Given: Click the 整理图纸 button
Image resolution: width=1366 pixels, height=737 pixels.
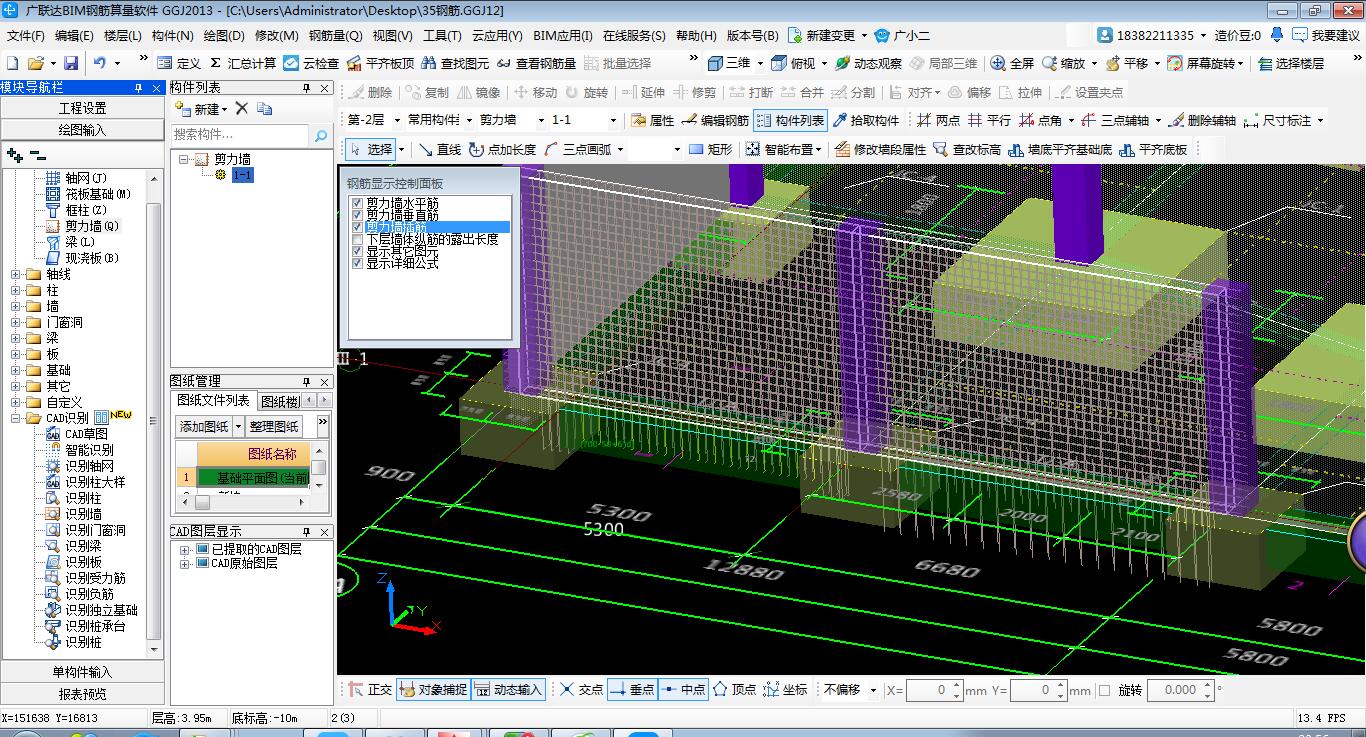Looking at the screenshot, I should coord(274,427).
